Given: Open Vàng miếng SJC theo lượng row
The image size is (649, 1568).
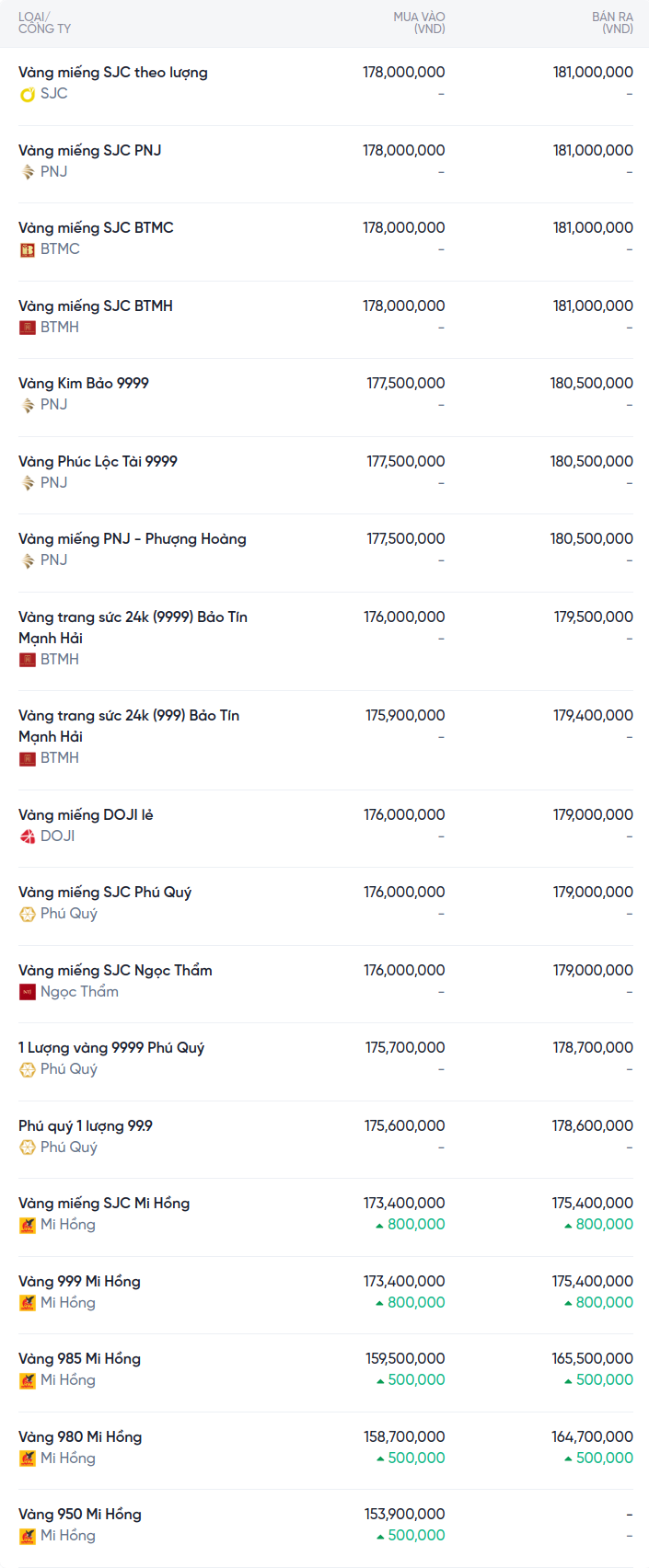Looking at the screenshot, I should point(113,73).
